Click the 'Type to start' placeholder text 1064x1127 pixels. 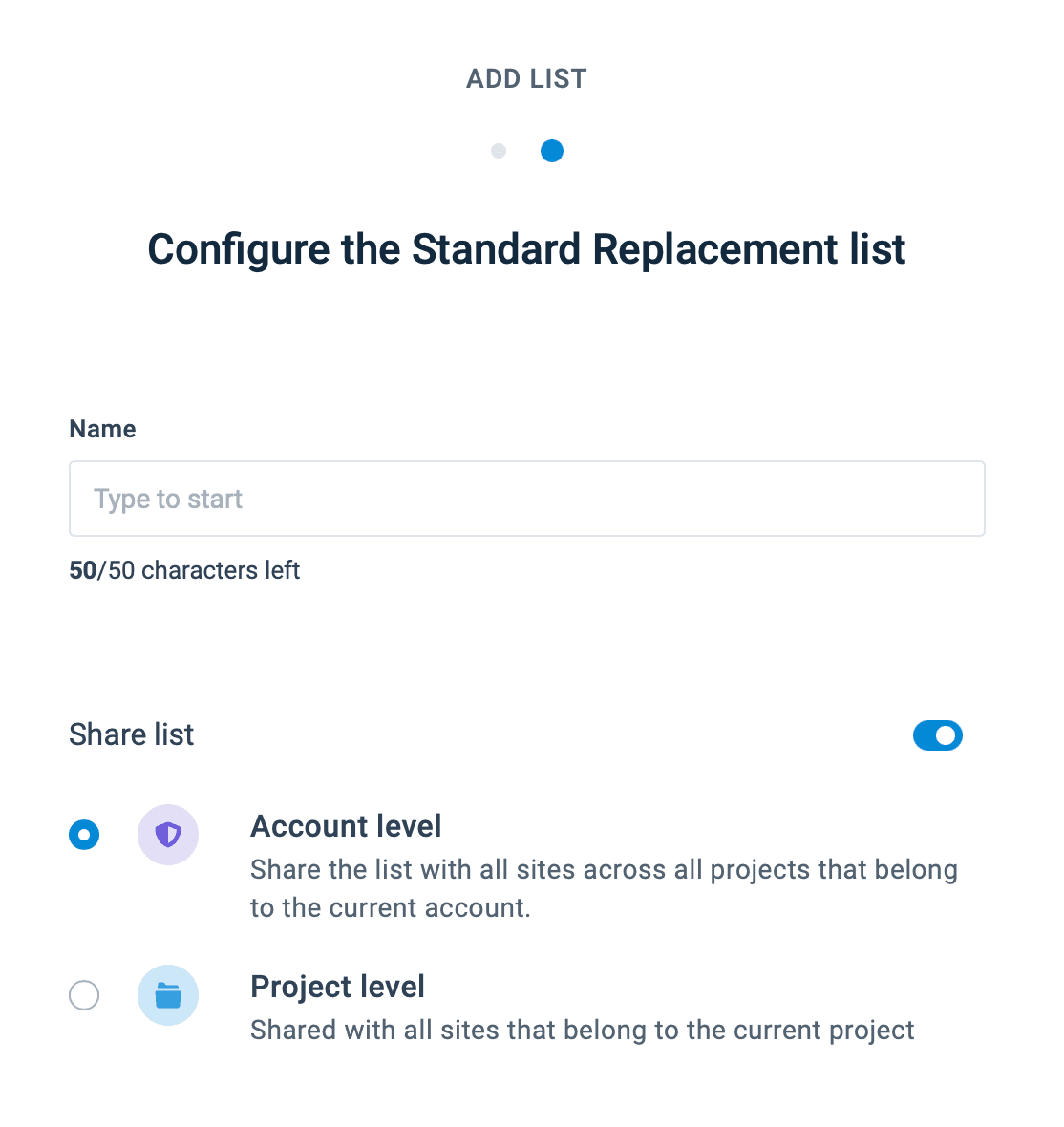(168, 499)
